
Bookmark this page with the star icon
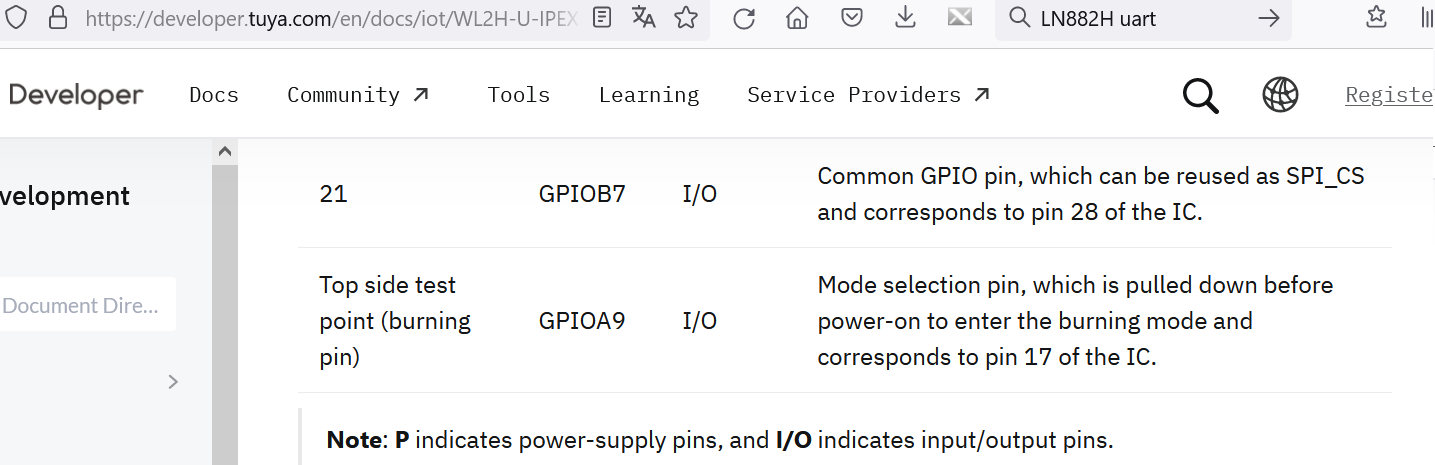tap(686, 17)
